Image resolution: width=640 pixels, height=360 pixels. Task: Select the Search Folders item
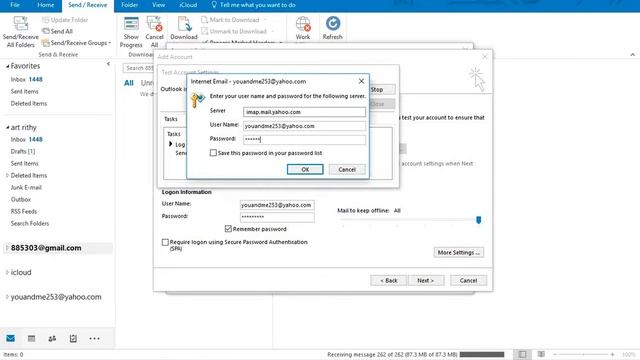(x=30, y=224)
